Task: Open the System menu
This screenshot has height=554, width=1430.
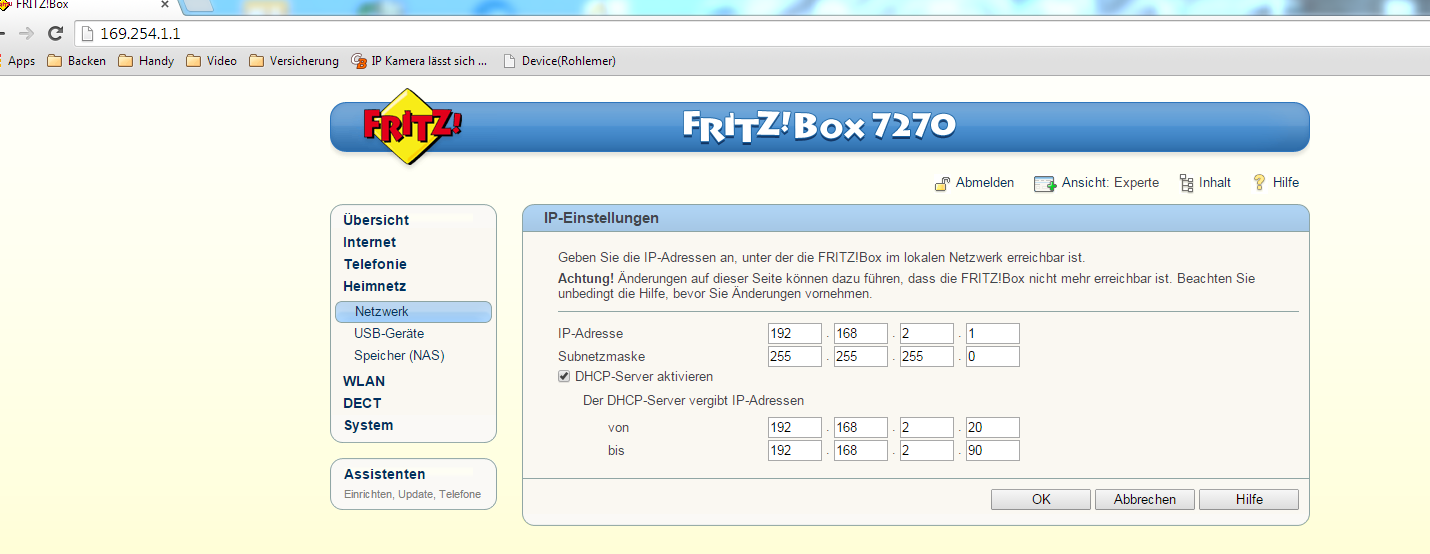Action: point(368,425)
